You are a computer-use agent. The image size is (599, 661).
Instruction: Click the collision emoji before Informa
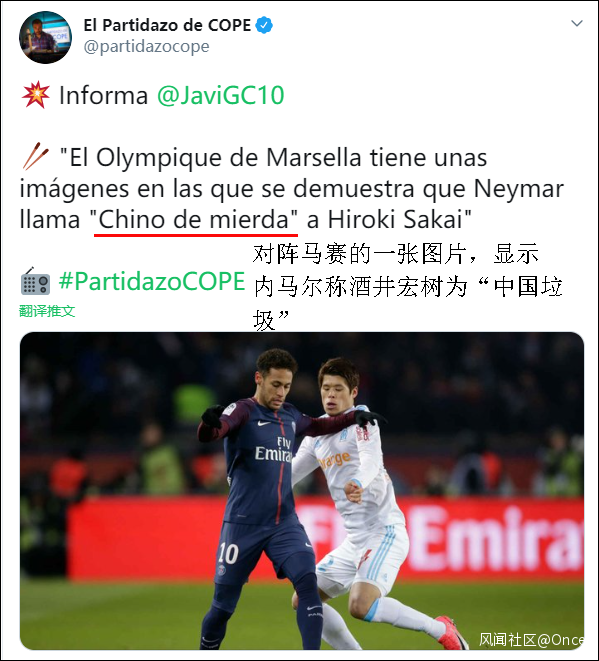pos(36,94)
